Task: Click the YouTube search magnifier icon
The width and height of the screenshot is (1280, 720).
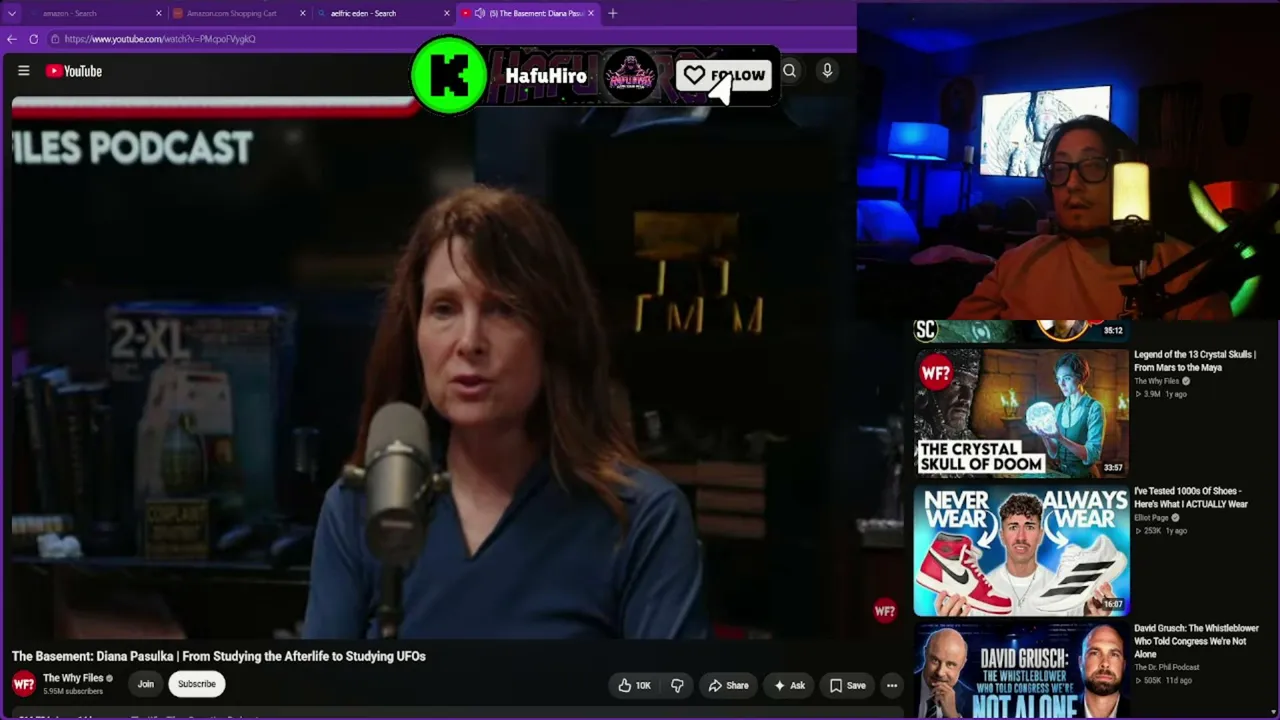Action: tap(790, 71)
